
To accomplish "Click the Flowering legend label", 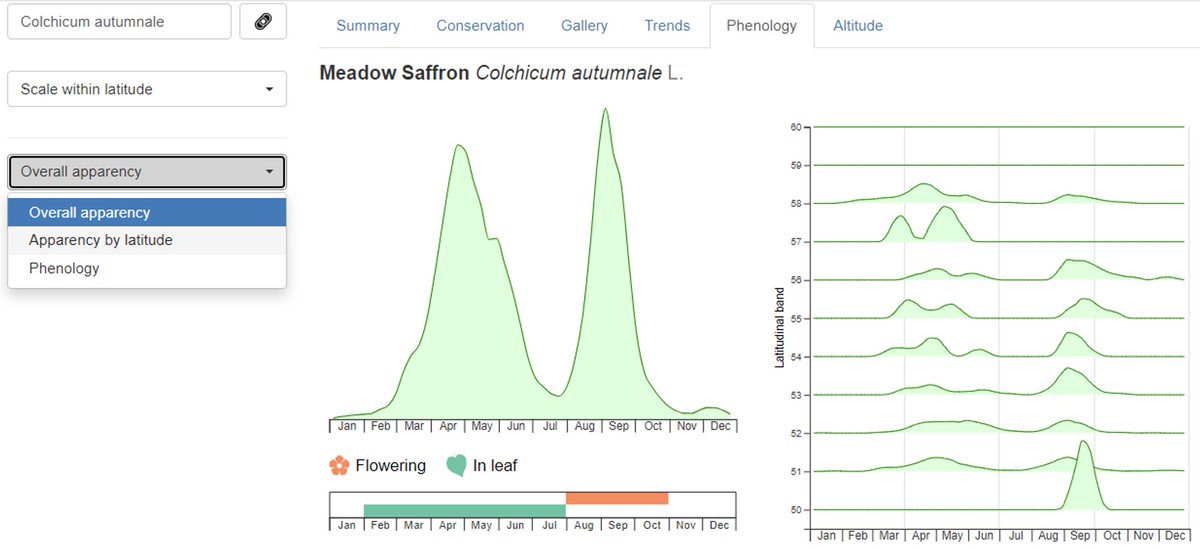I will coord(390,465).
